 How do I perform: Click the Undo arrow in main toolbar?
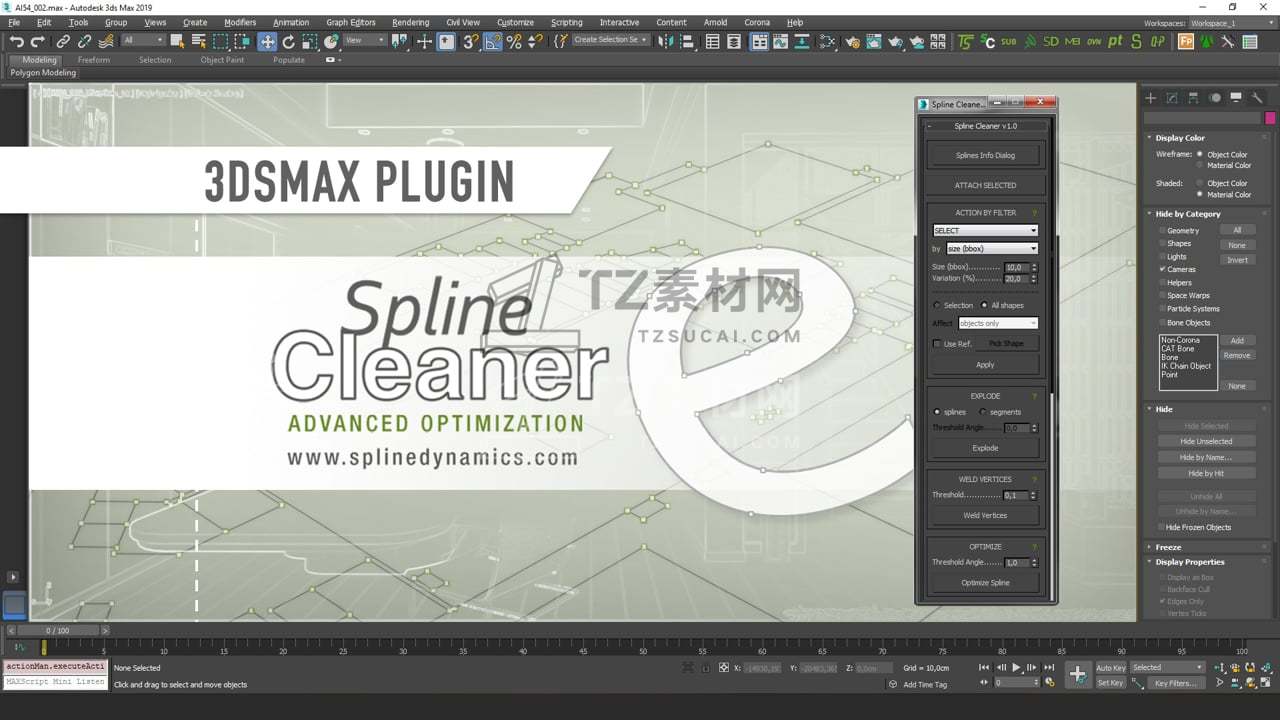(x=17, y=41)
